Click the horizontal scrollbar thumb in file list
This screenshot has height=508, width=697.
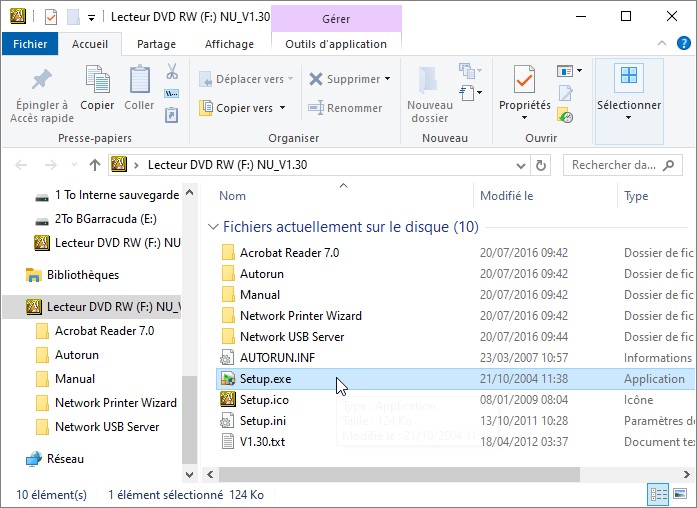click(399, 474)
